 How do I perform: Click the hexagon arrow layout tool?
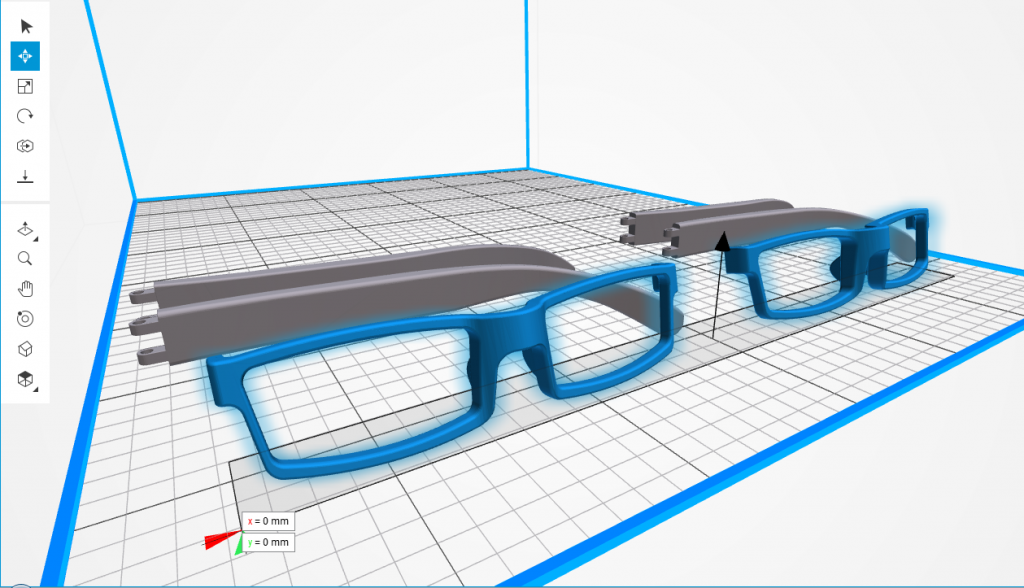tap(26, 146)
